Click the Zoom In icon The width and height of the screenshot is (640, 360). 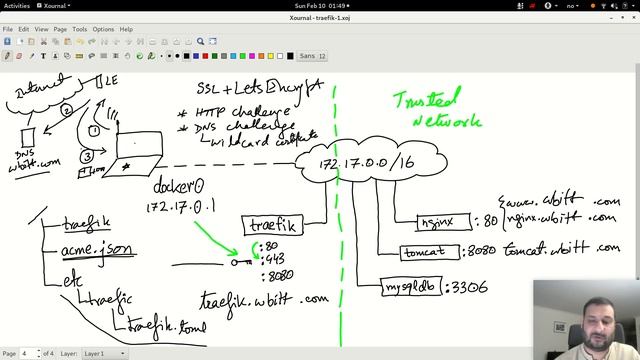(177, 41)
